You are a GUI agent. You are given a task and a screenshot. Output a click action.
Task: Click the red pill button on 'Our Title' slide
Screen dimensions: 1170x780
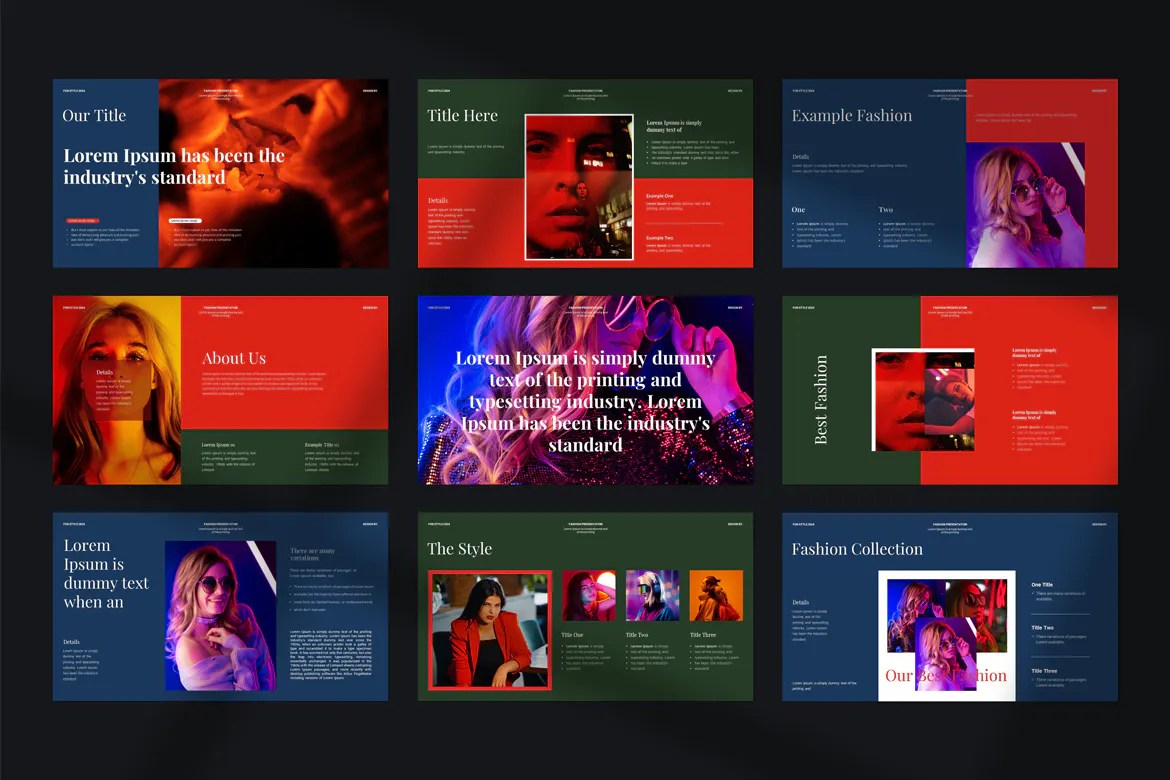(x=82, y=220)
